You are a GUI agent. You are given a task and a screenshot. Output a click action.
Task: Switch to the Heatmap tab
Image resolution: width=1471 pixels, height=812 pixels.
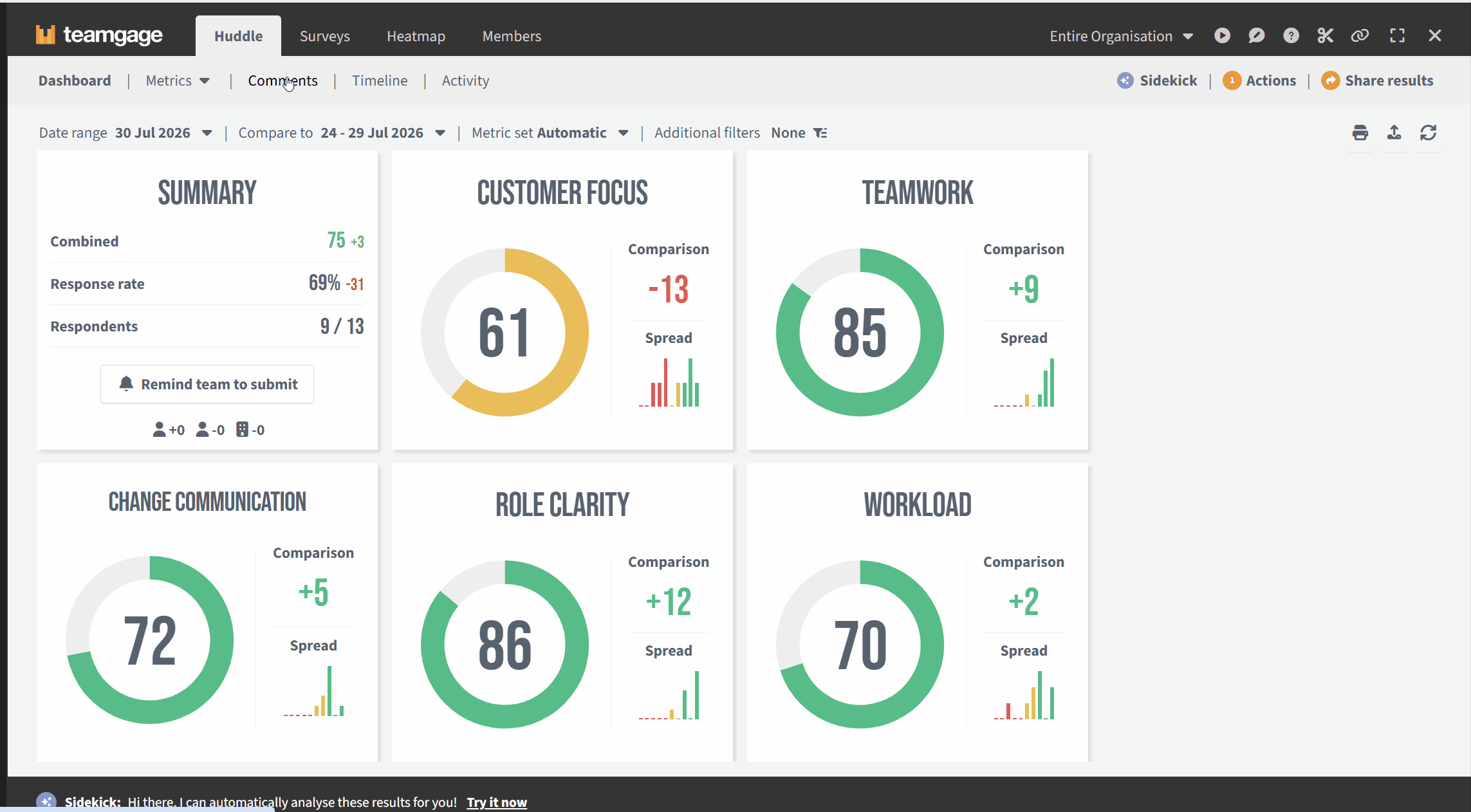(416, 36)
